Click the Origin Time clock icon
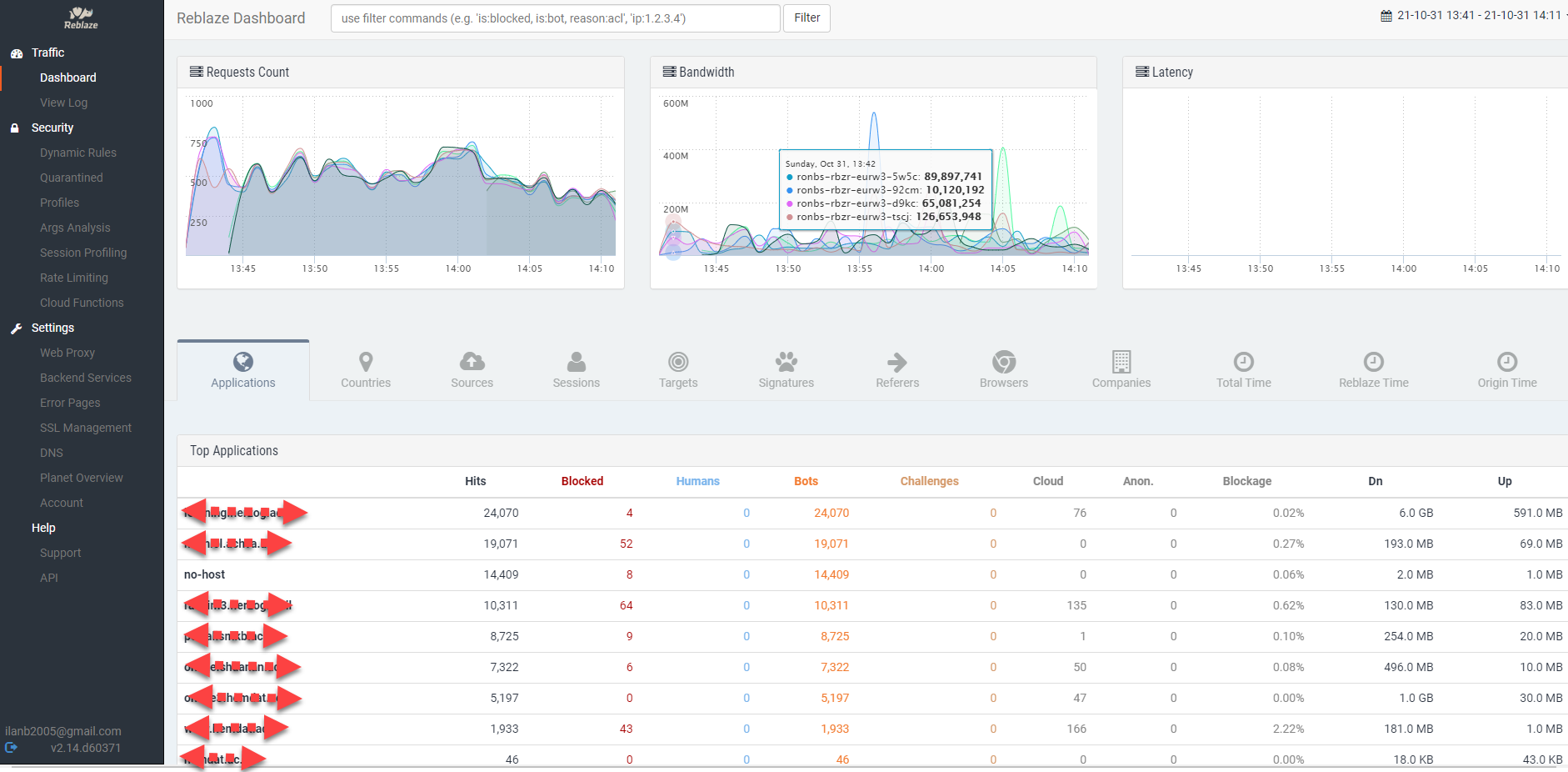1568x772 pixels. tap(1507, 362)
